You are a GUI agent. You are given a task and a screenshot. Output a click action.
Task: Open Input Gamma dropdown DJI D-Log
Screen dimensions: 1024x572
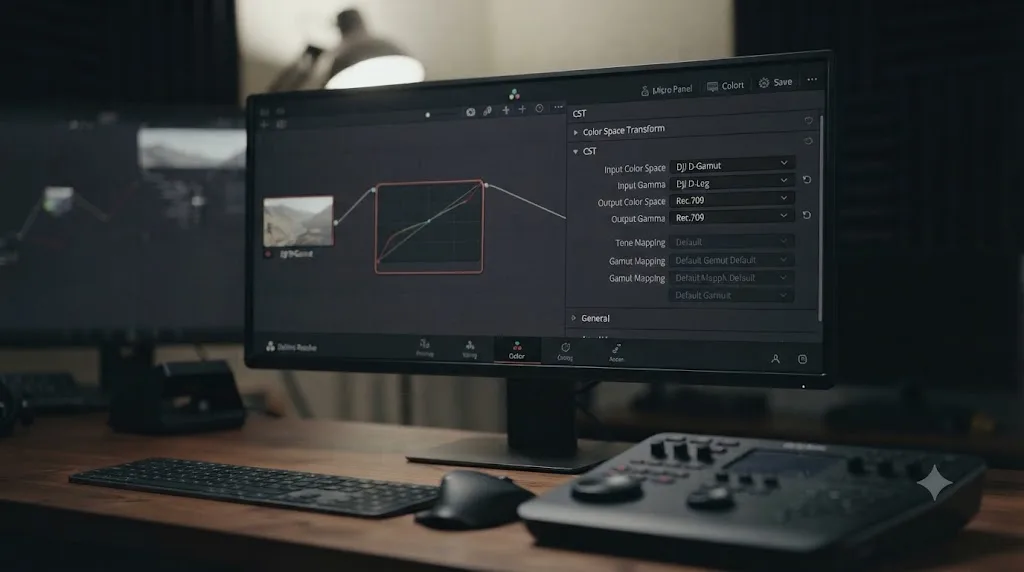pos(732,182)
